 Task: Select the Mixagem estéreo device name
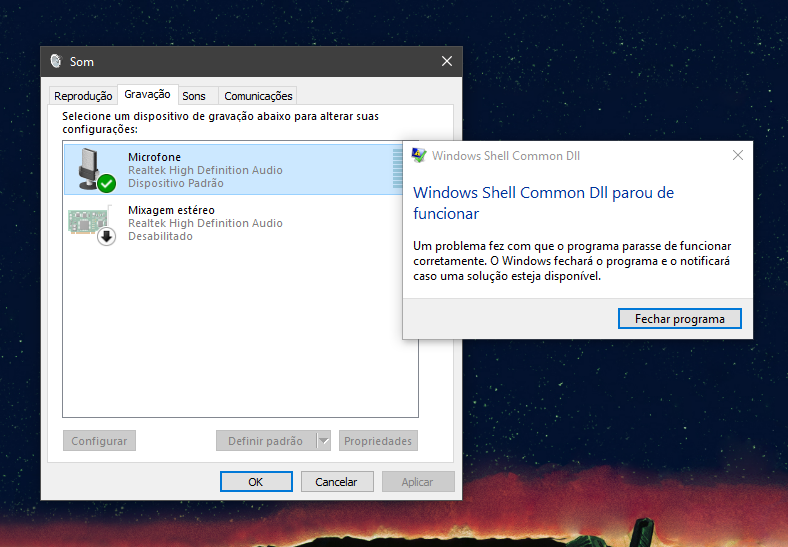point(171,210)
